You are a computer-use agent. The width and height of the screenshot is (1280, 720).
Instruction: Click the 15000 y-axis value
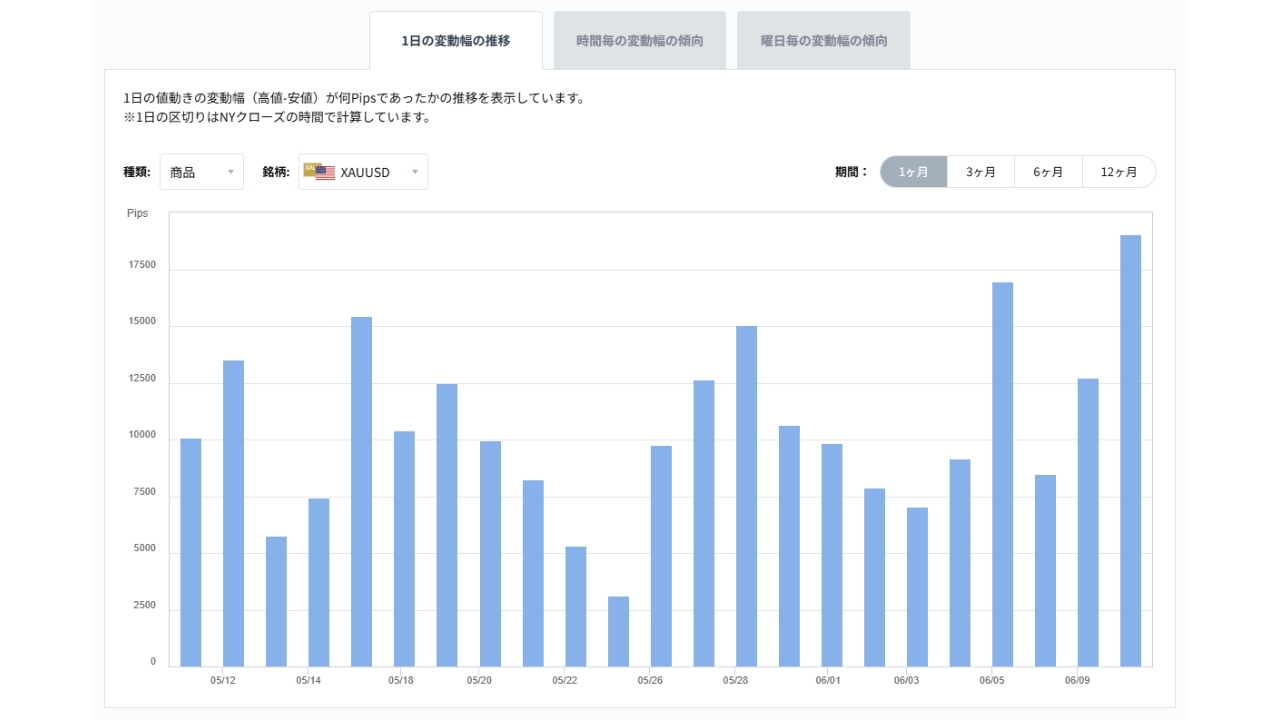coord(141,322)
